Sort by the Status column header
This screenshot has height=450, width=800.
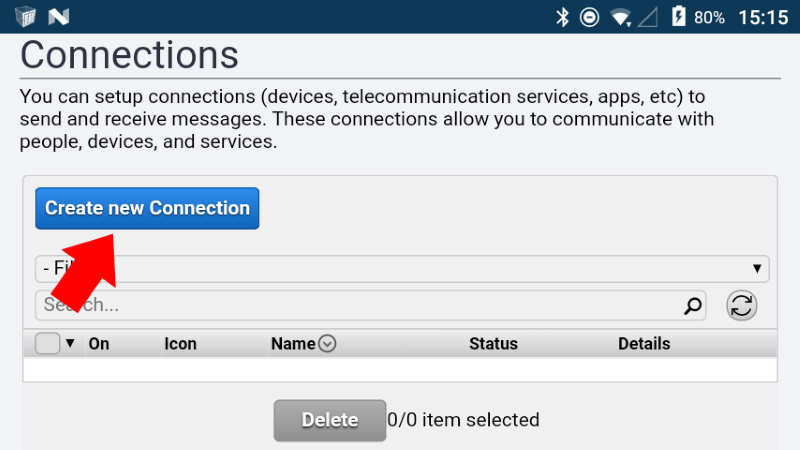[x=493, y=344]
